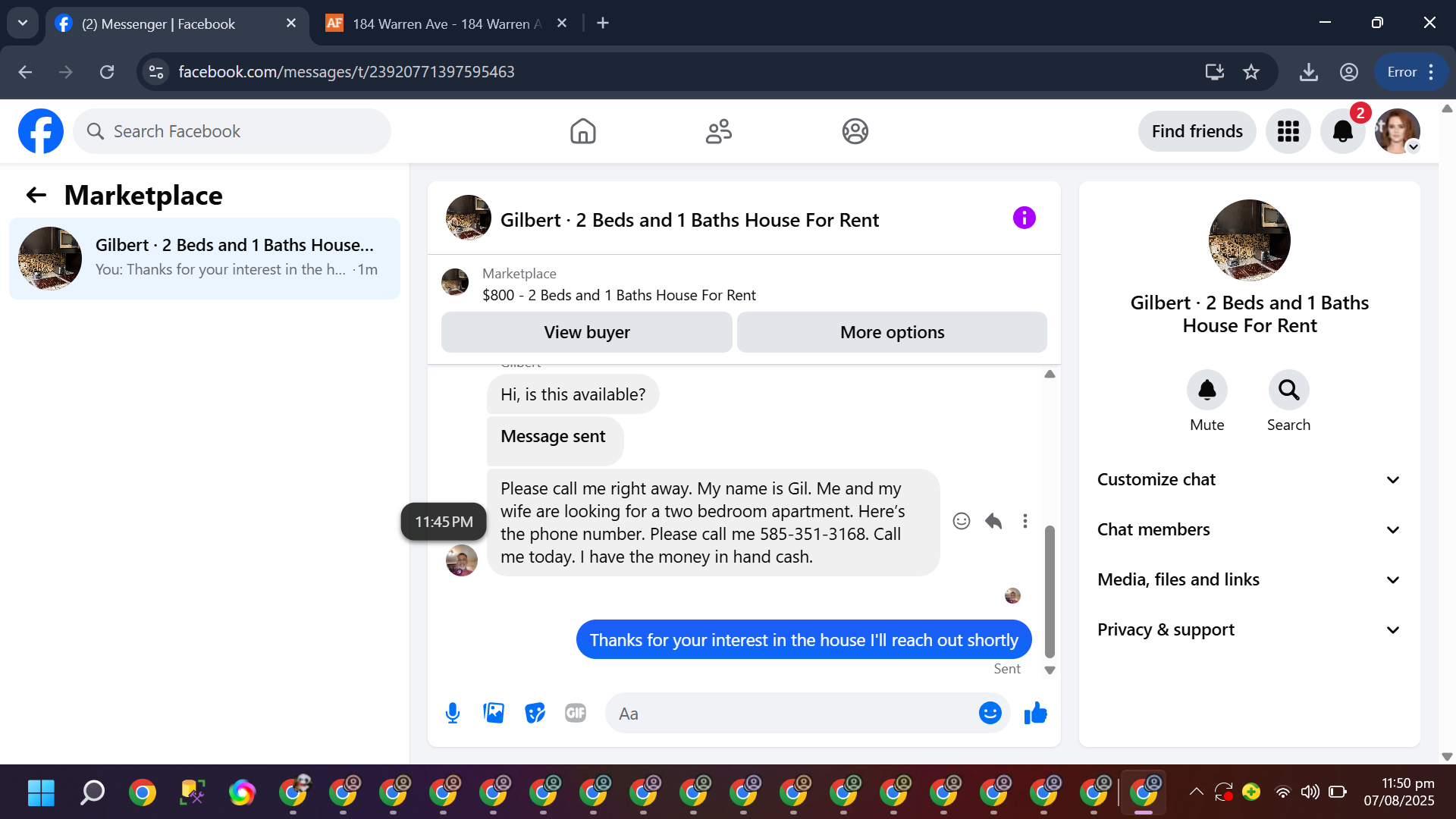The width and height of the screenshot is (1456, 819).
Task: Click the Aa message input field
Action: tap(789, 714)
